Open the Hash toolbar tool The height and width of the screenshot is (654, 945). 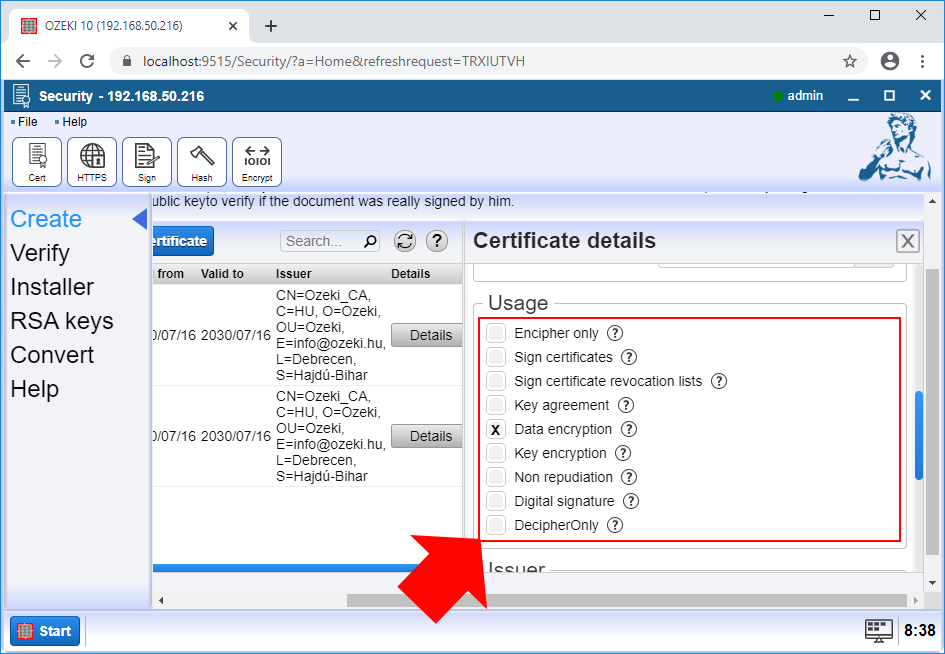(202, 162)
